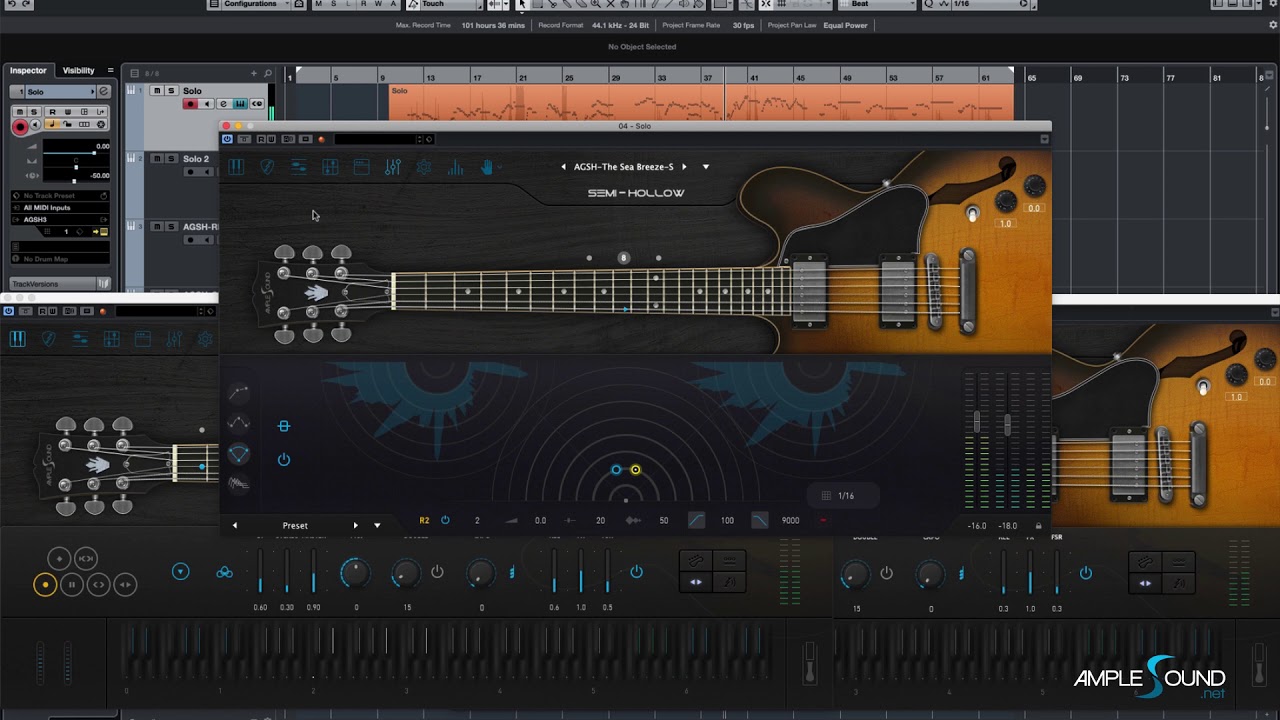The height and width of the screenshot is (720, 1280).
Task: Click the high-cut filter curve icon next to 9000
Action: pos(760,520)
